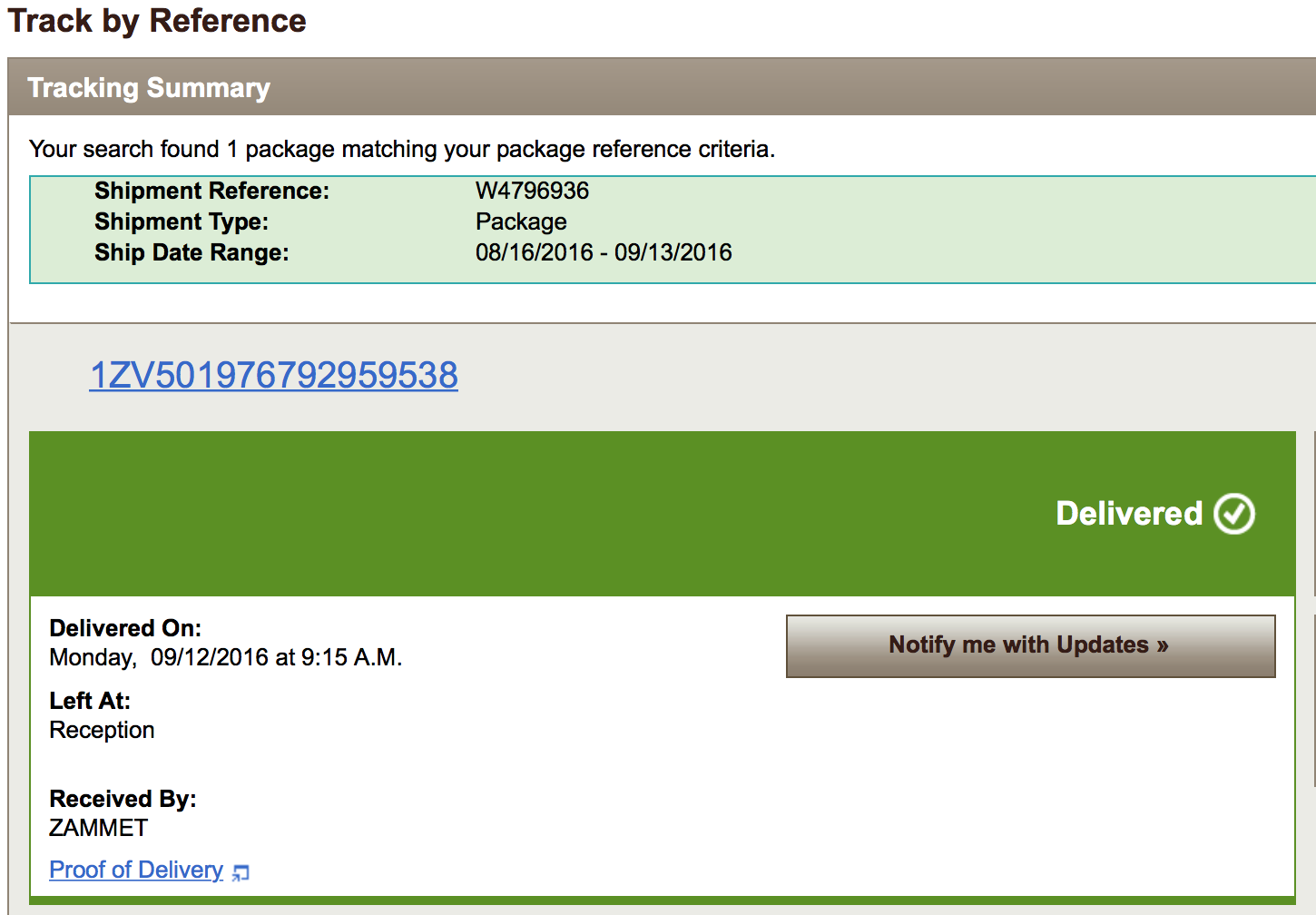1316x915 pixels.
Task: Click the Delivered status text
Action: click(1128, 514)
